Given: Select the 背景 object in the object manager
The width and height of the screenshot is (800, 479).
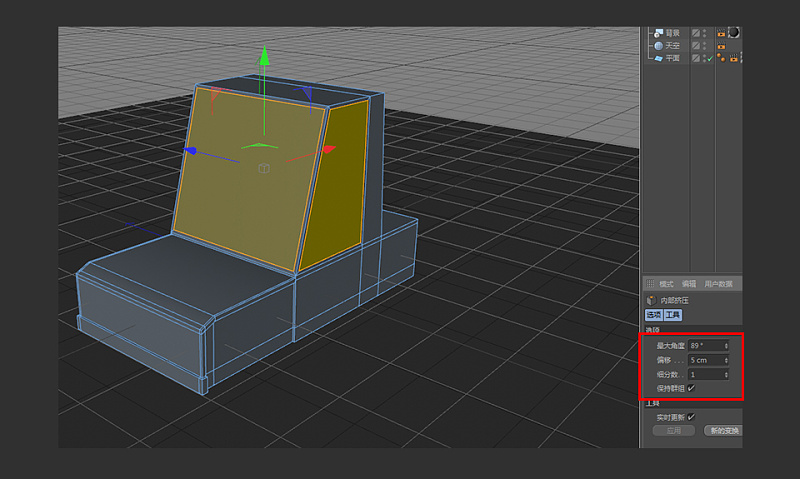Looking at the screenshot, I should 672,33.
